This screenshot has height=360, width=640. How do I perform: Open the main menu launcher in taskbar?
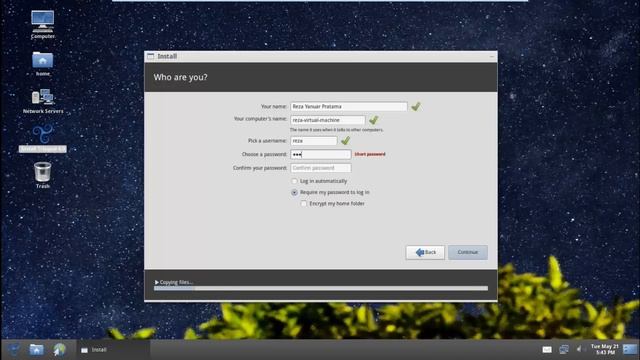tap(13, 349)
